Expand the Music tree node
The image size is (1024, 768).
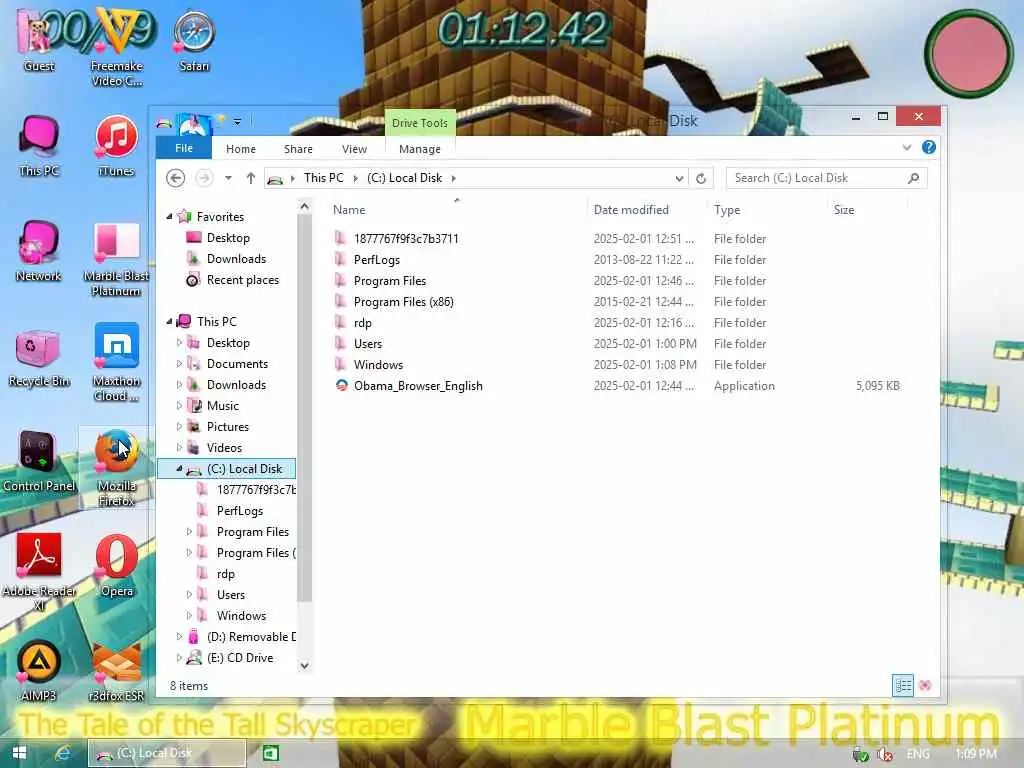click(179, 406)
